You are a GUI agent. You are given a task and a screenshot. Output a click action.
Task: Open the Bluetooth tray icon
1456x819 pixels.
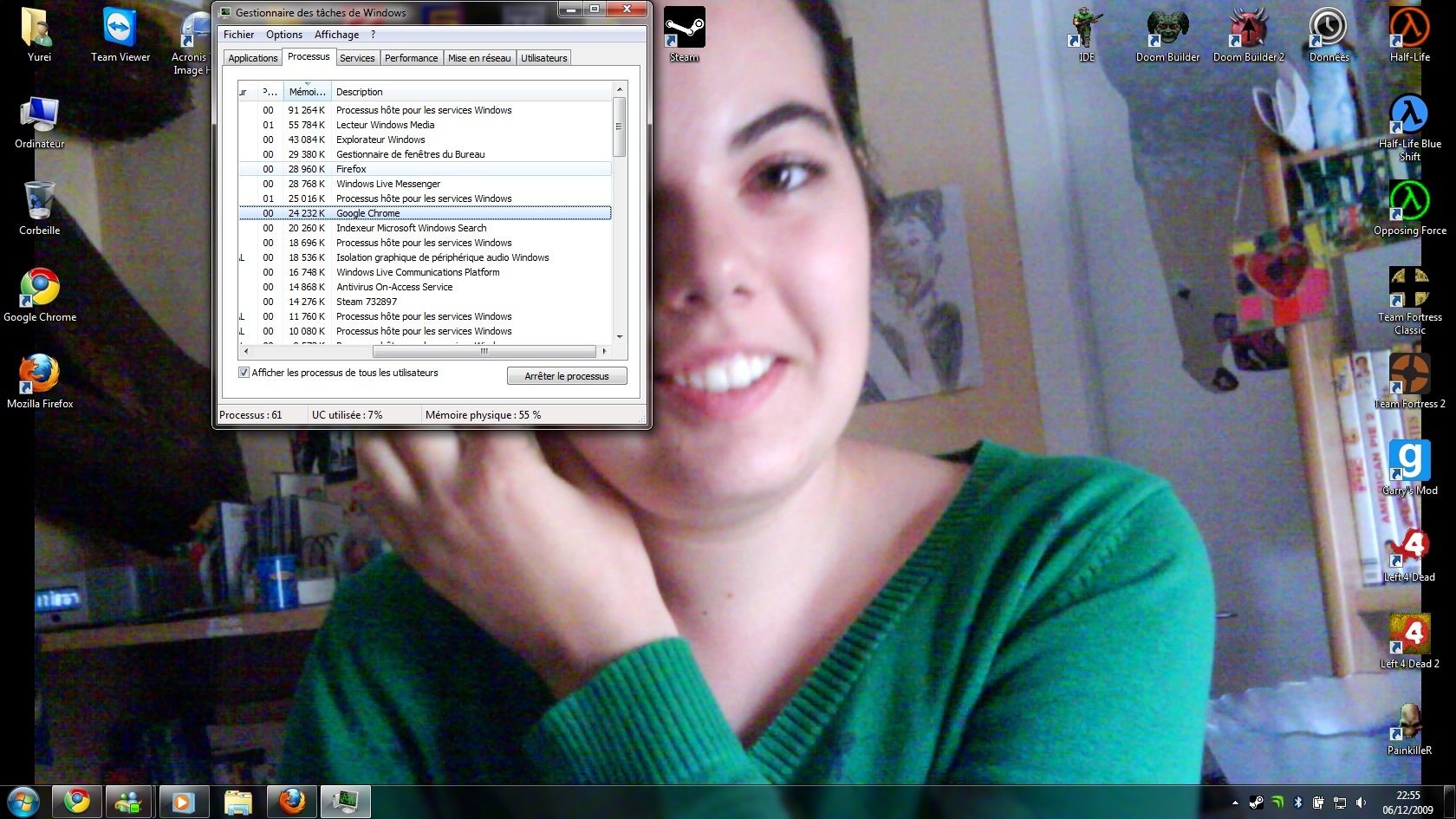click(x=1298, y=803)
